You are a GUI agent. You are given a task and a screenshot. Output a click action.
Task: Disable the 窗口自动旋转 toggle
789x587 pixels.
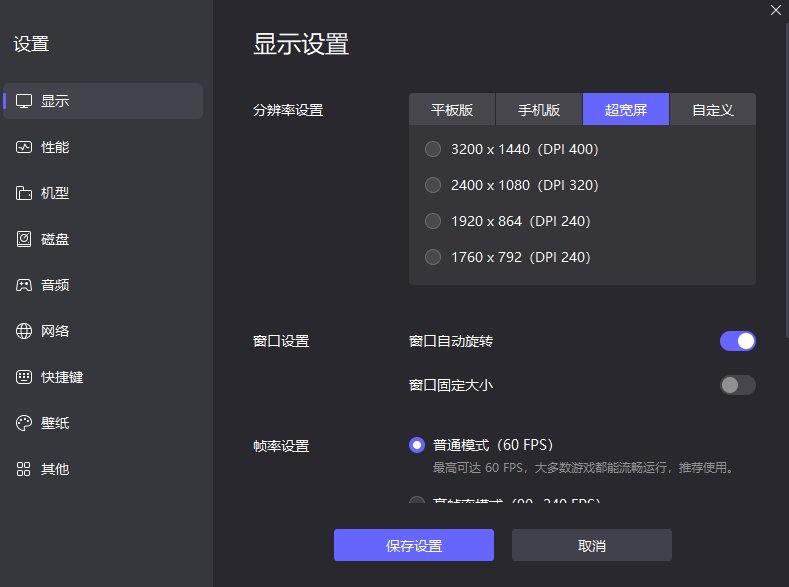click(738, 341)
